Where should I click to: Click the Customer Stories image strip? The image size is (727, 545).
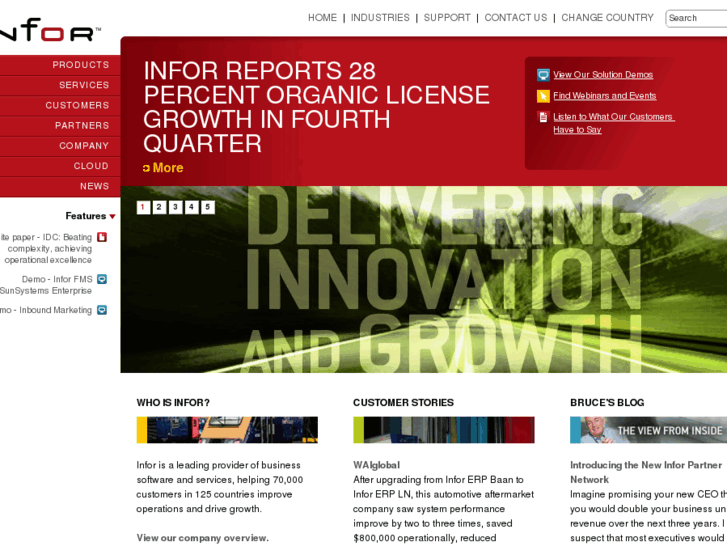(444, 430)
